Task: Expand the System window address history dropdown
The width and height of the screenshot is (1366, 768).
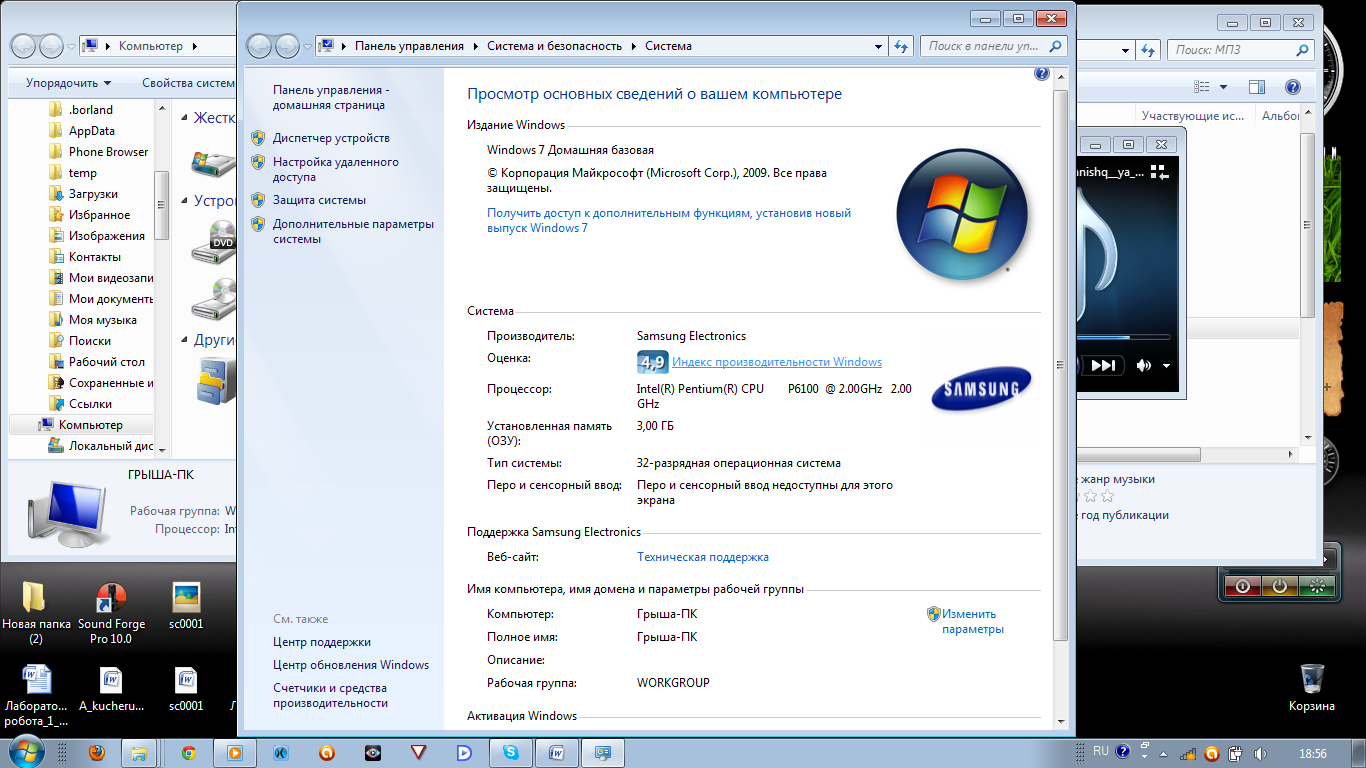Action: (x=878, y=46)
